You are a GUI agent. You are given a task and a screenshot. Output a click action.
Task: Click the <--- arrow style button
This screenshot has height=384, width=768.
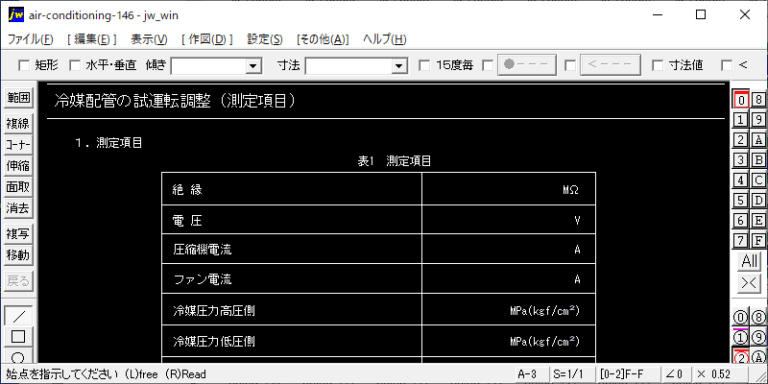pyautogui.click(x=610, y=65)
